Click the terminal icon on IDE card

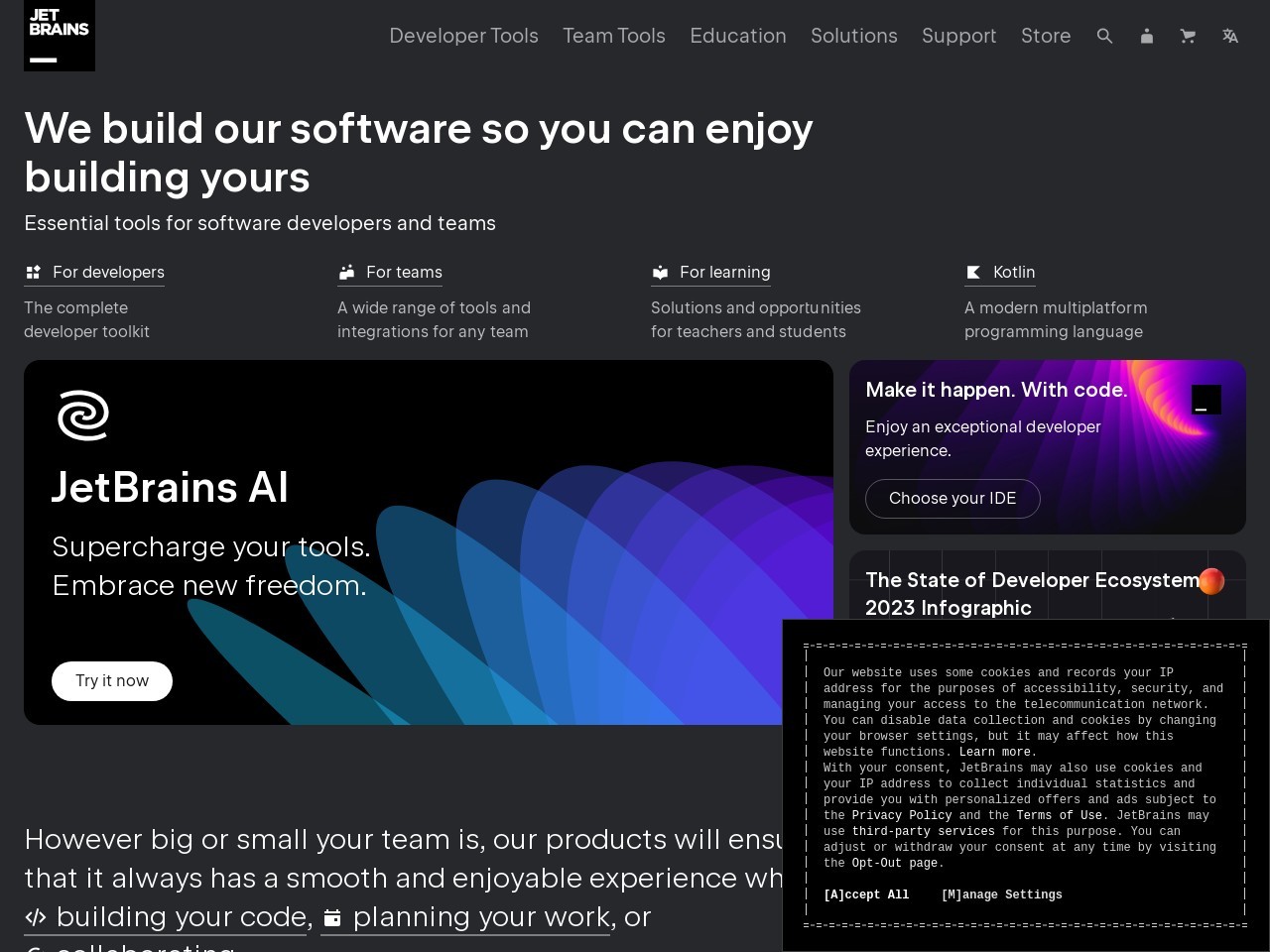1206,400
